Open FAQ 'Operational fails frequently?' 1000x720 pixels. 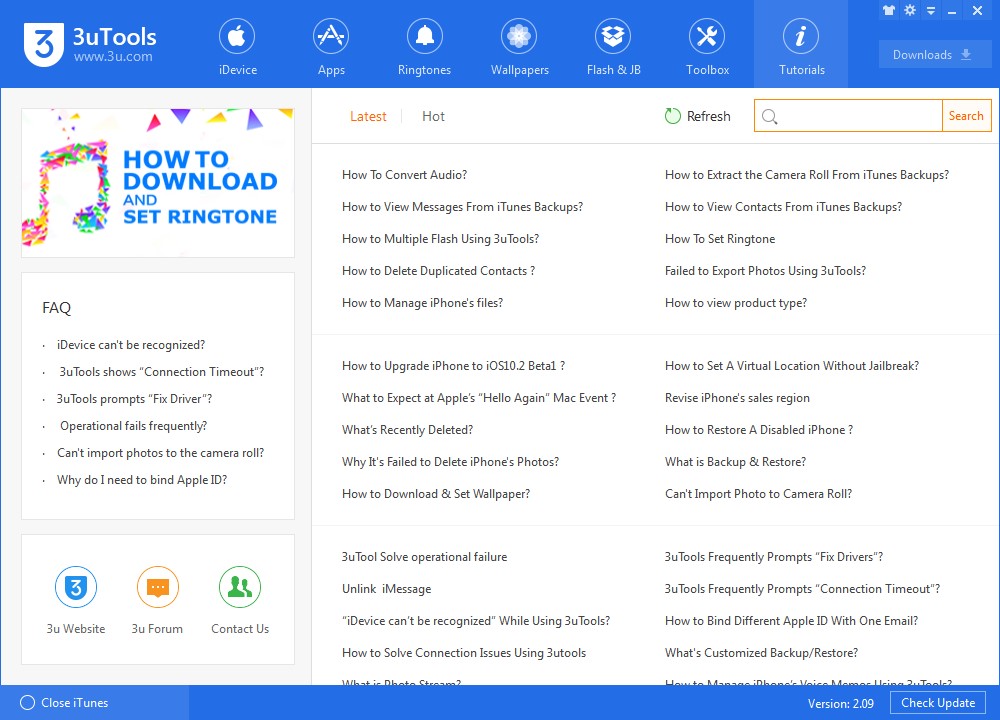[x=133, y=426]
